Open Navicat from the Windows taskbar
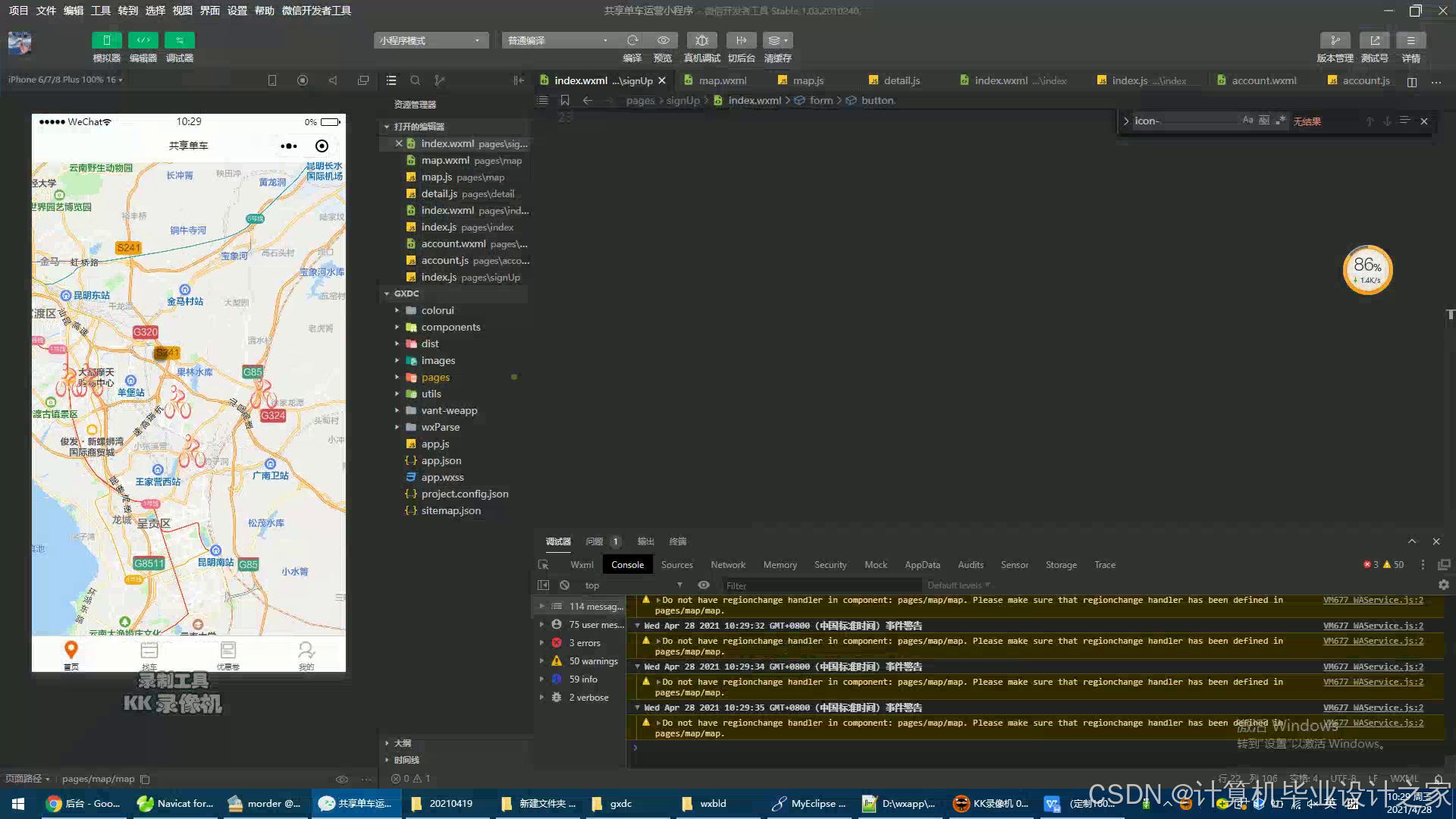 tap(175, 804)
